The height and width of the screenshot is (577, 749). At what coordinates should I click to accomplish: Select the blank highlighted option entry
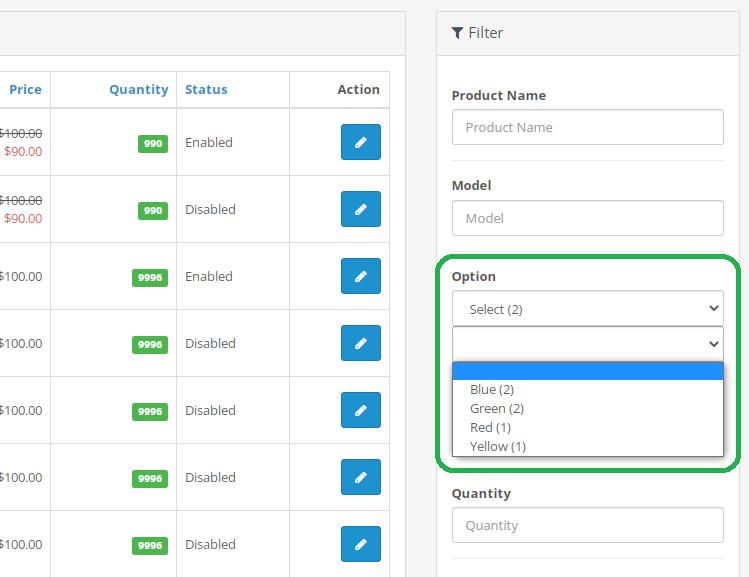pos(587,372)
